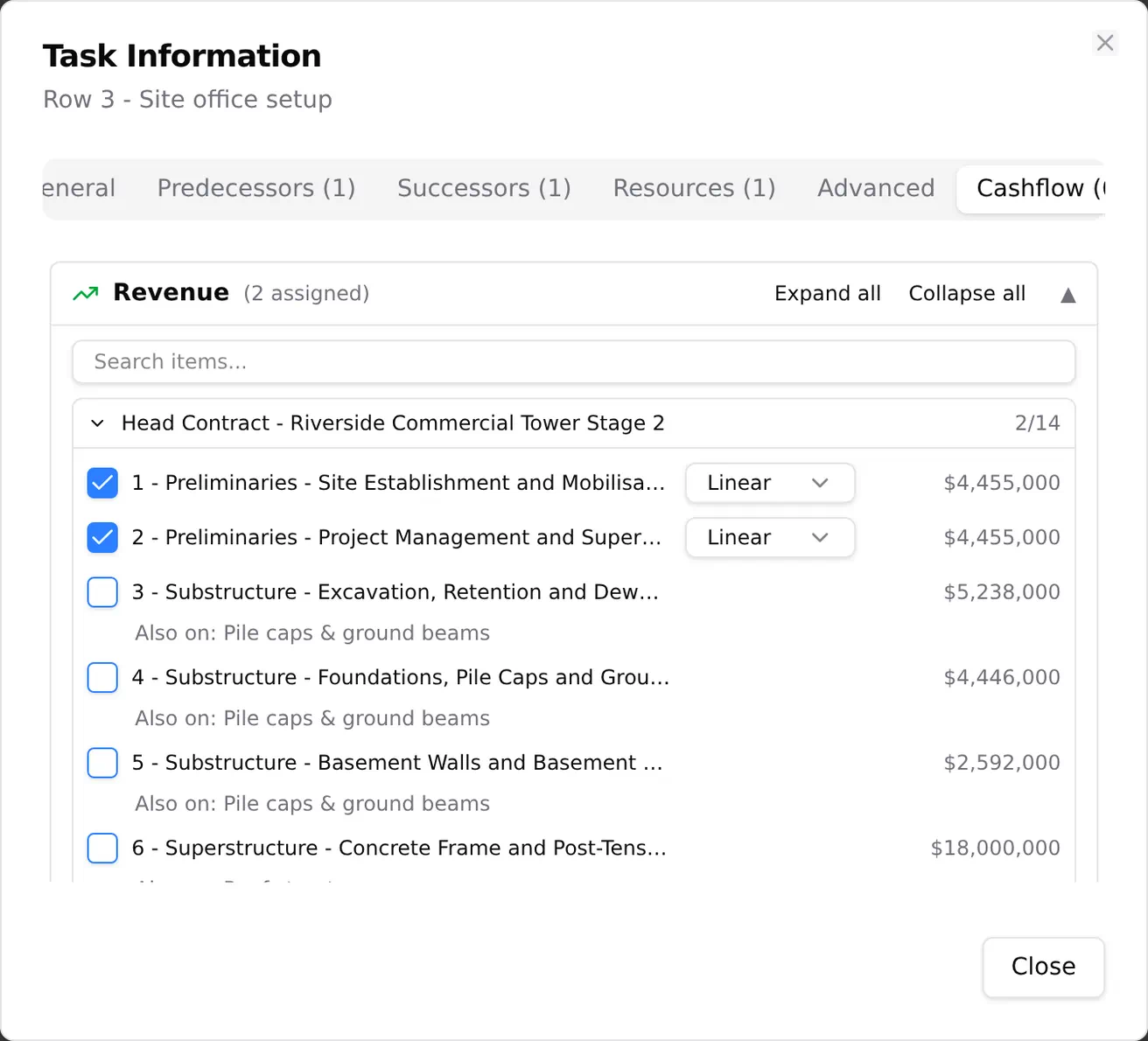Collapse Head Contract group chevron
This screenshot has width=1148, height=1041.
click(98, 423)
